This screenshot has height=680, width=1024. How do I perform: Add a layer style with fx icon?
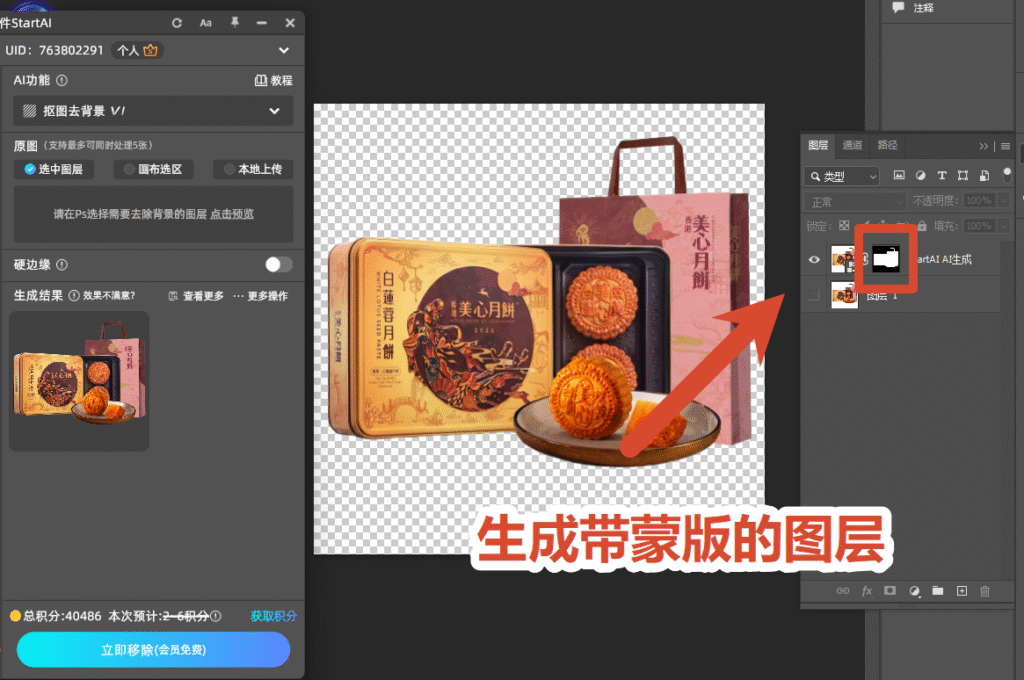[x=867, y=591]
